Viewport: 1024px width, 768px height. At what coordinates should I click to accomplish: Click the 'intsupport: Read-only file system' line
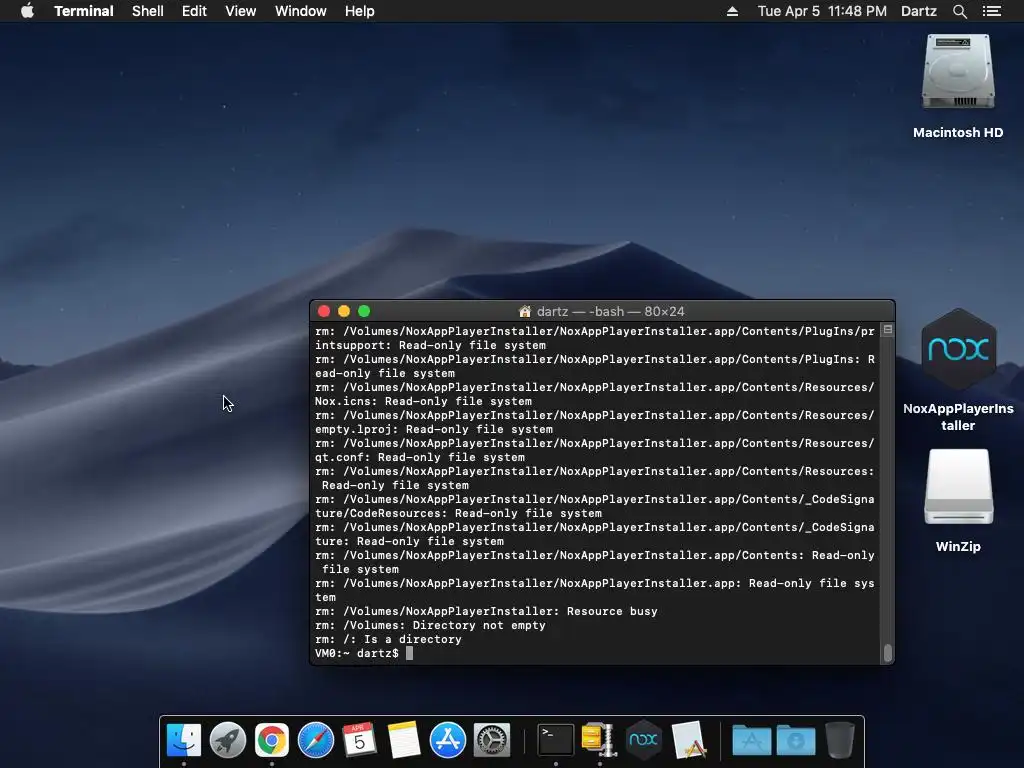430,345
